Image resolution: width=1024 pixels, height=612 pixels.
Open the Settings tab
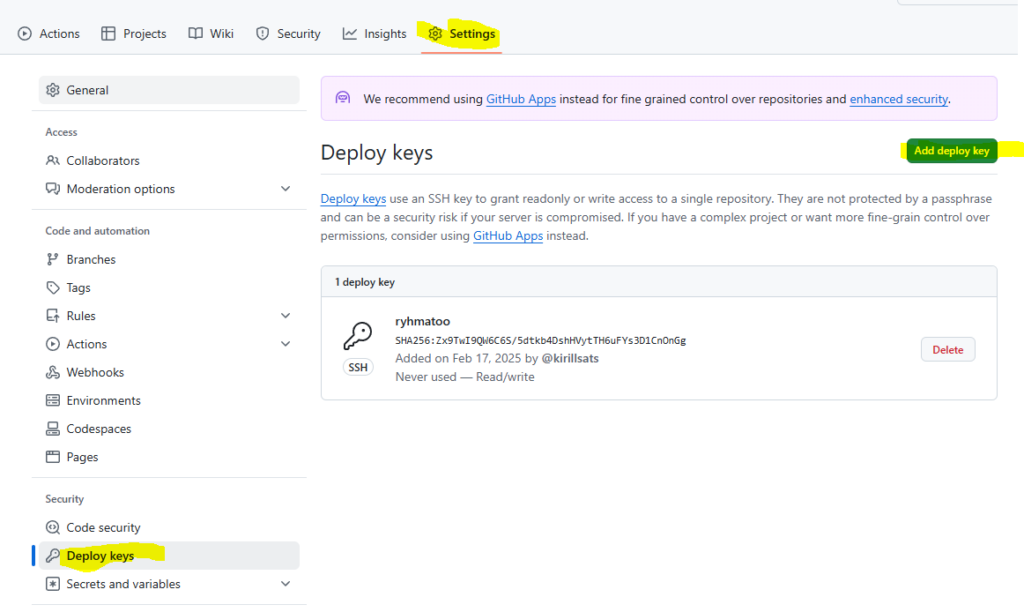click(x=462, y=33)
